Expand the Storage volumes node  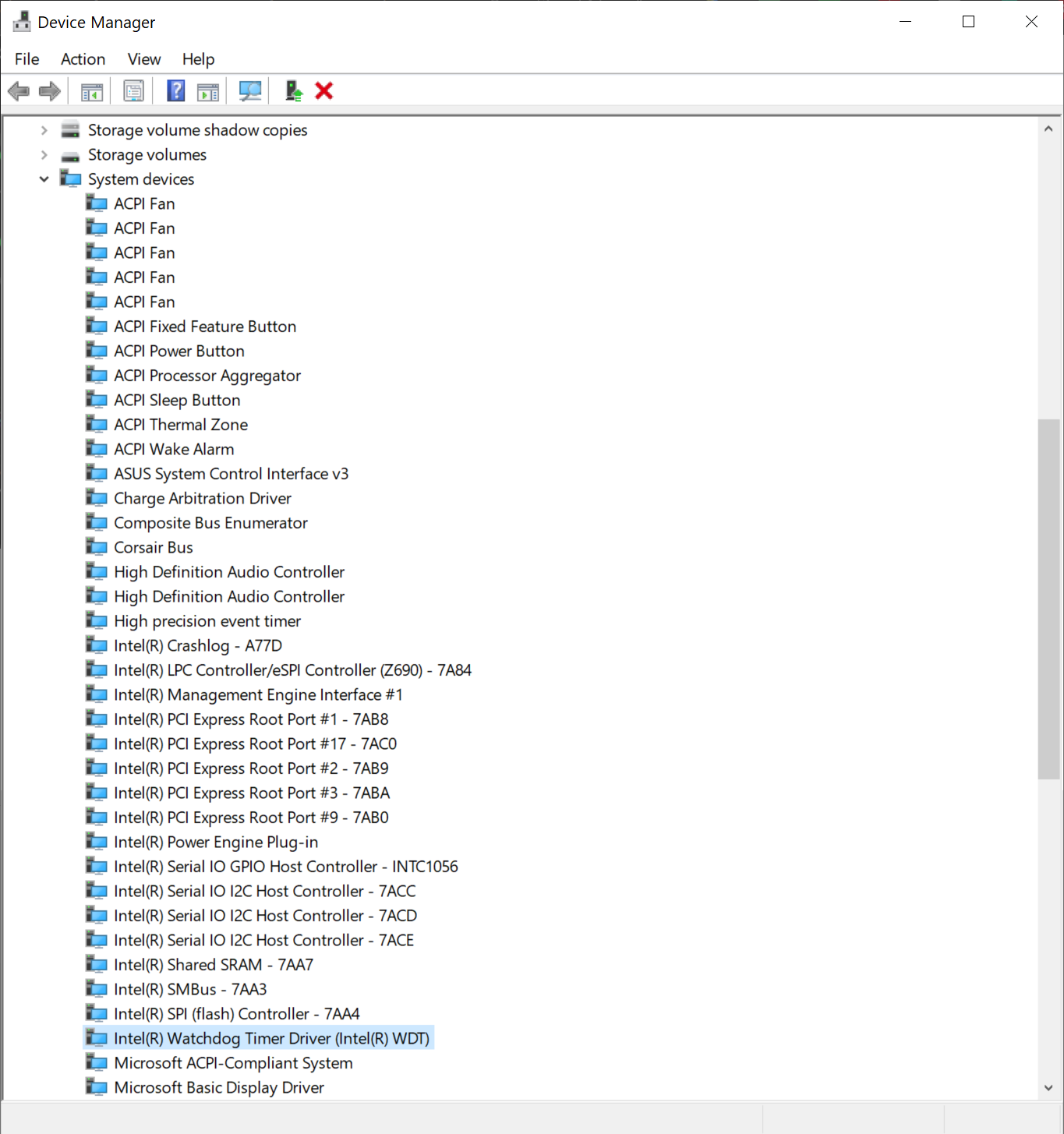(44, 154)
